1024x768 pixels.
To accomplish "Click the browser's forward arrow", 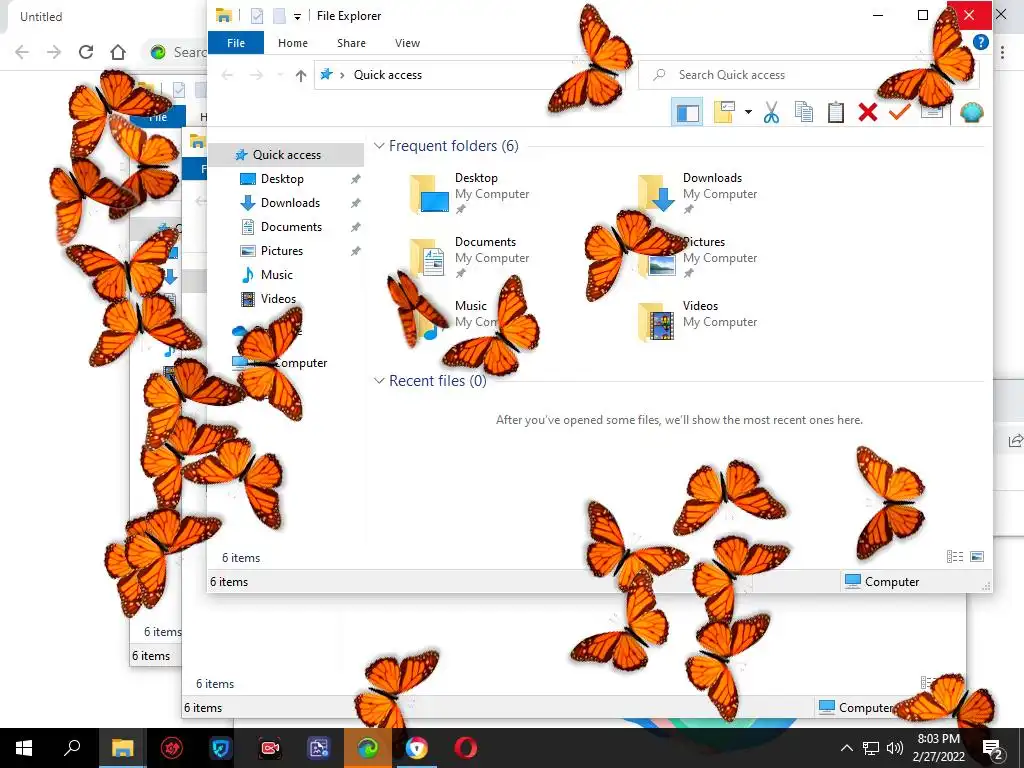I will click(54, 52).
